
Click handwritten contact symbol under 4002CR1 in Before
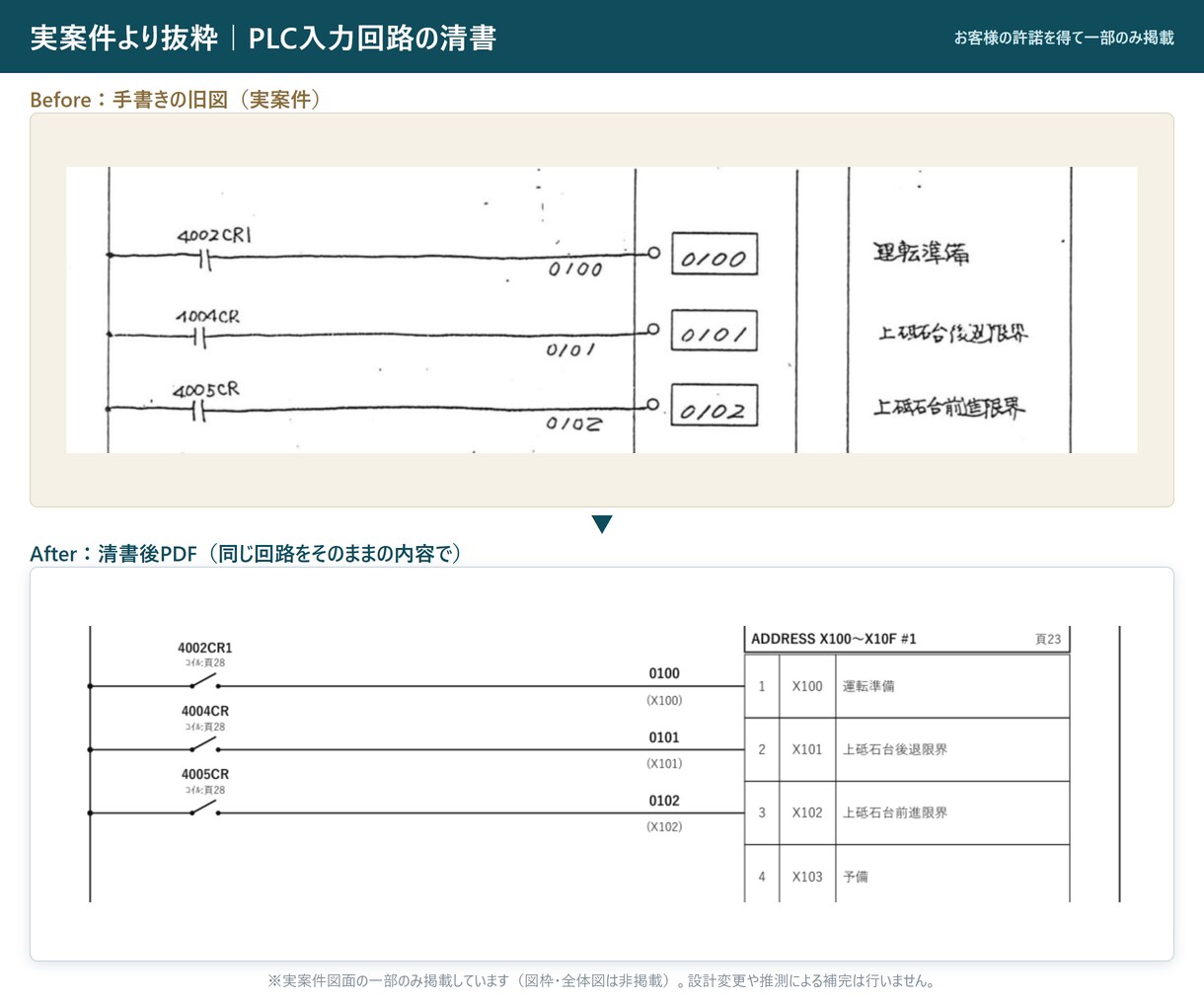(x=204, y=260)
